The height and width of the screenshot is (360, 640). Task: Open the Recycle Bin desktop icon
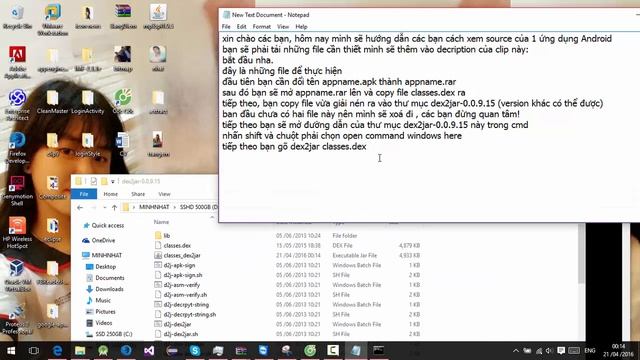[x=17, y=17]
